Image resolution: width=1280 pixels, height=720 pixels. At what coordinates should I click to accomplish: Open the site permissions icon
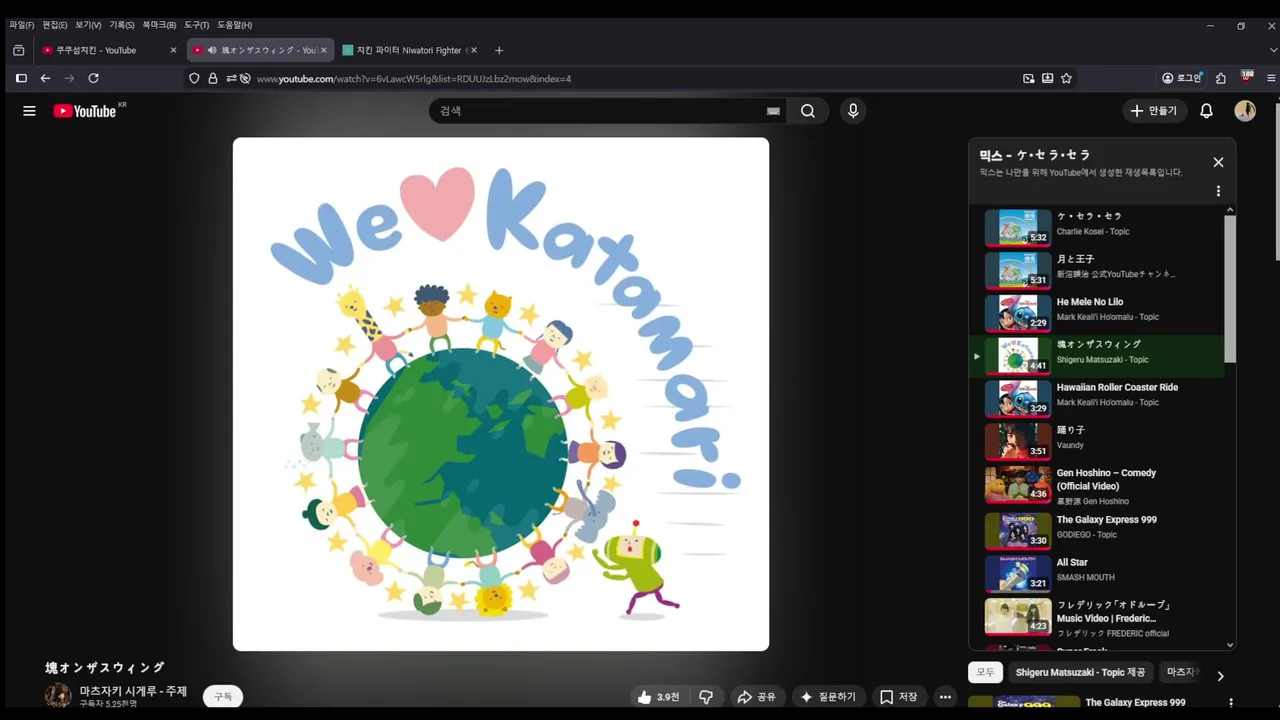pos(231,78)
